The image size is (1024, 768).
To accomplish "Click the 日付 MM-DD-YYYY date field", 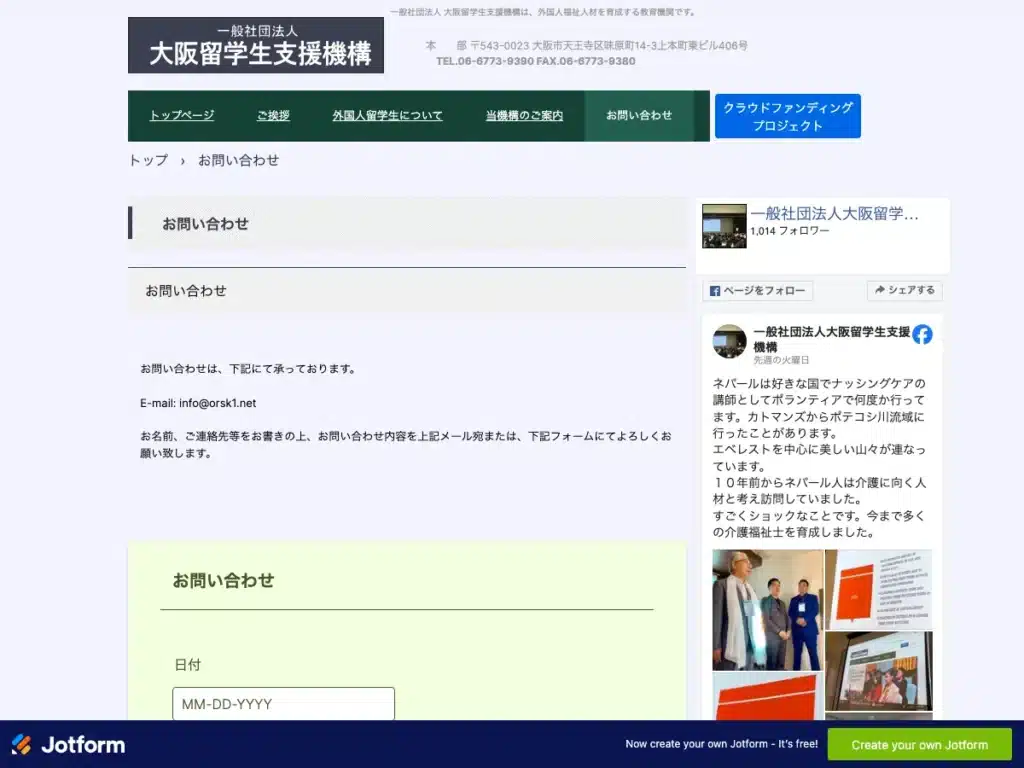I will tap(283, 703).
